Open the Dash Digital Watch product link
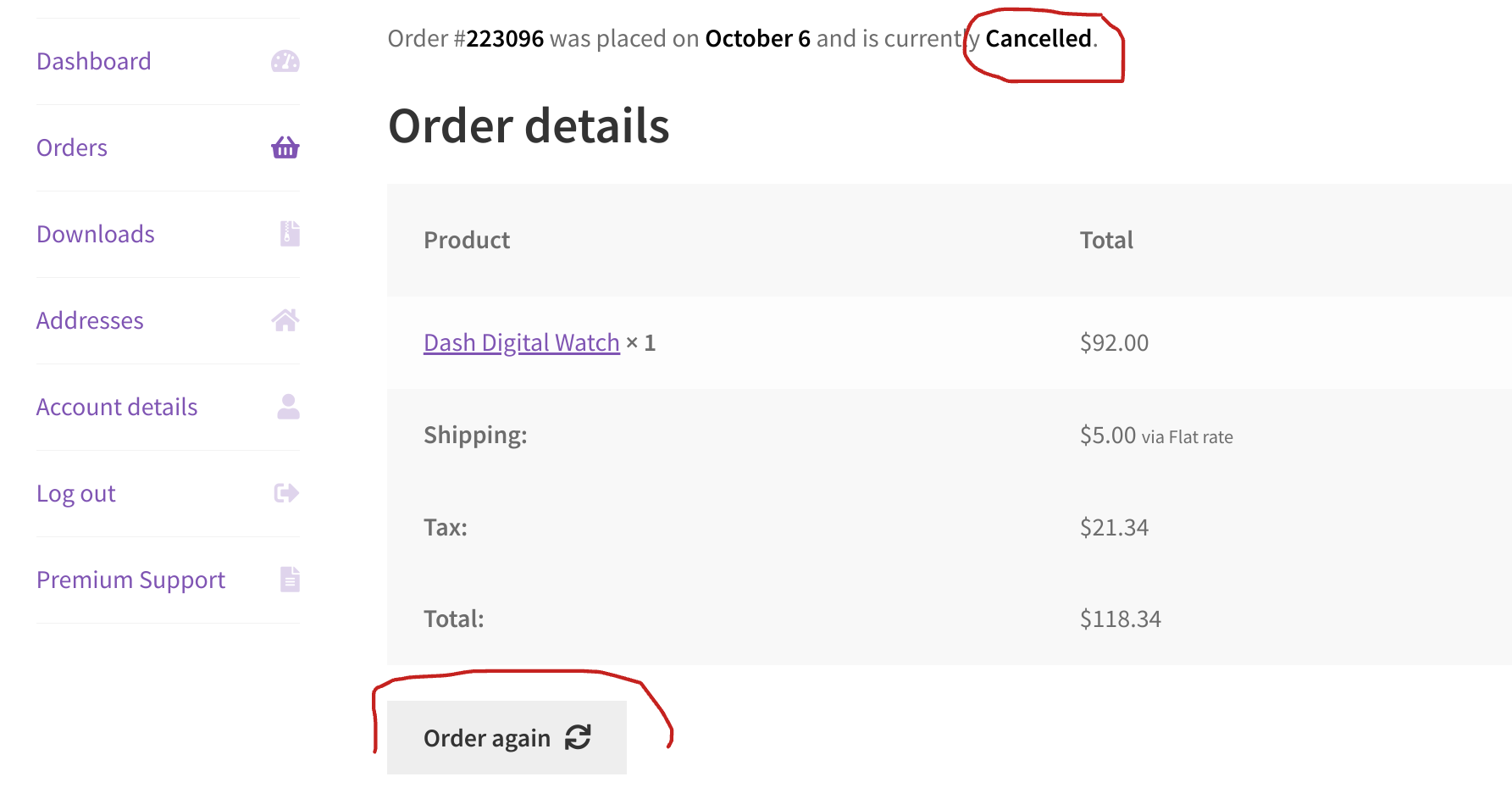 coord(522,342)
